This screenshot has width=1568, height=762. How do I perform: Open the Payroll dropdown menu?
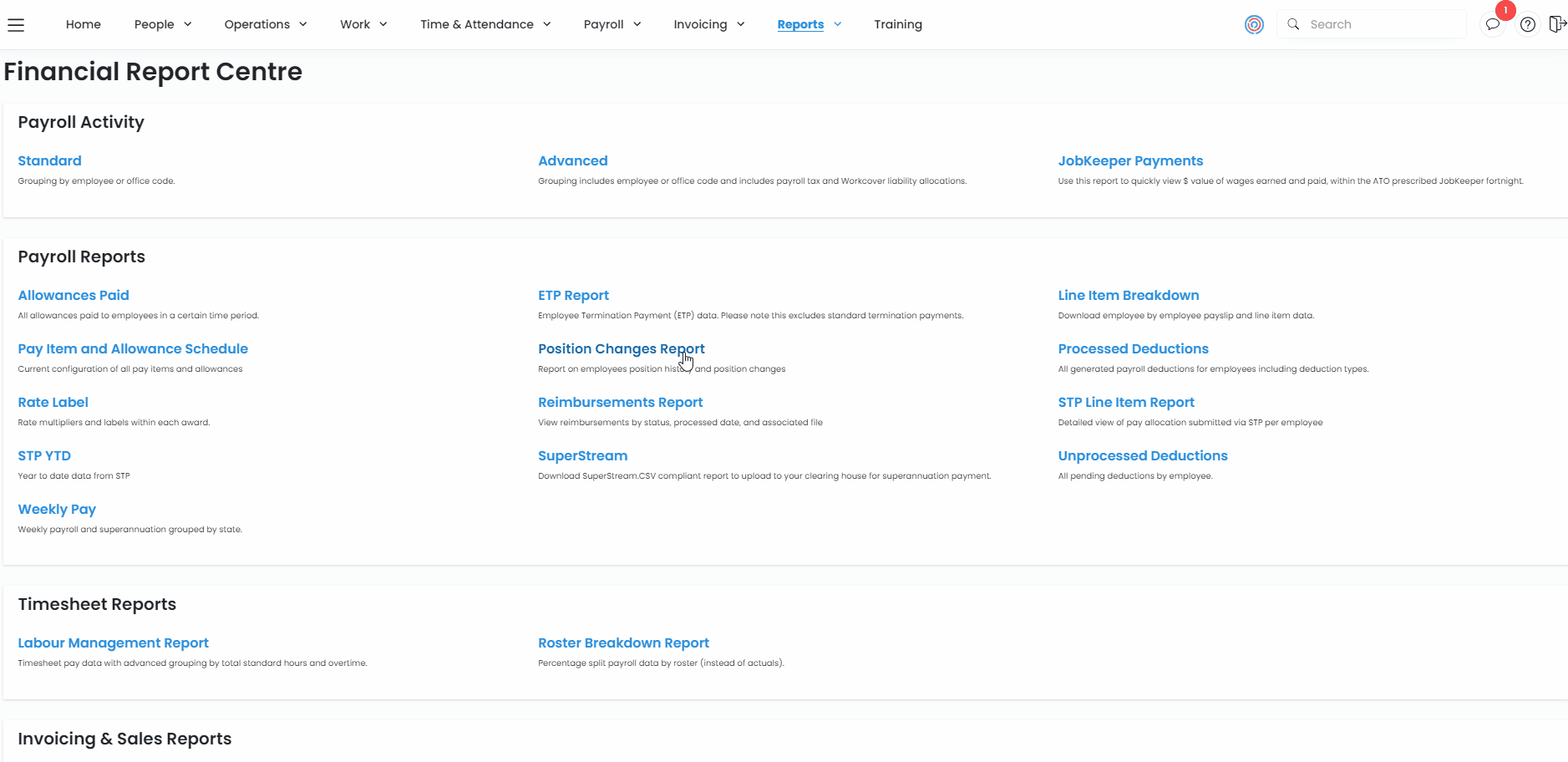612,24
